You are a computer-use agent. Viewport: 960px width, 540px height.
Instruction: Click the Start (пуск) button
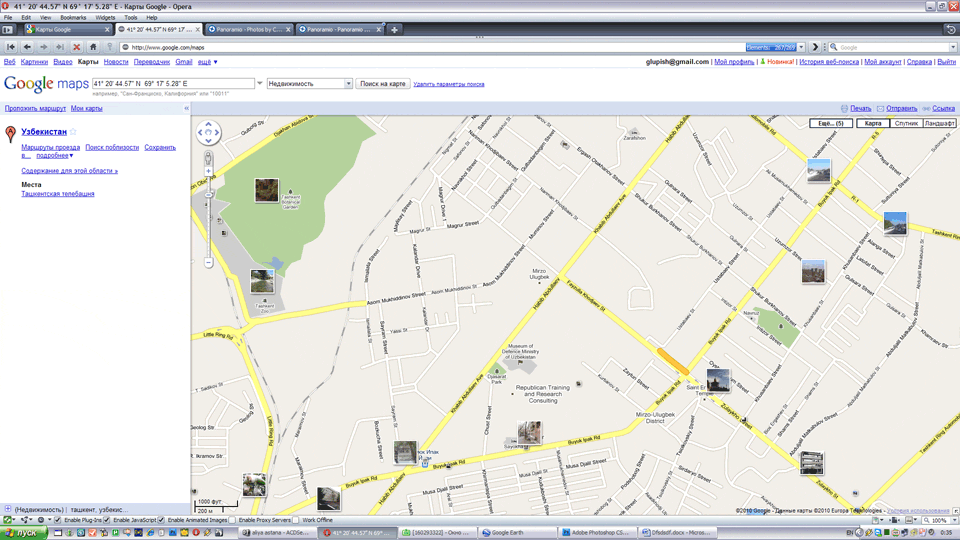(24, 533)
